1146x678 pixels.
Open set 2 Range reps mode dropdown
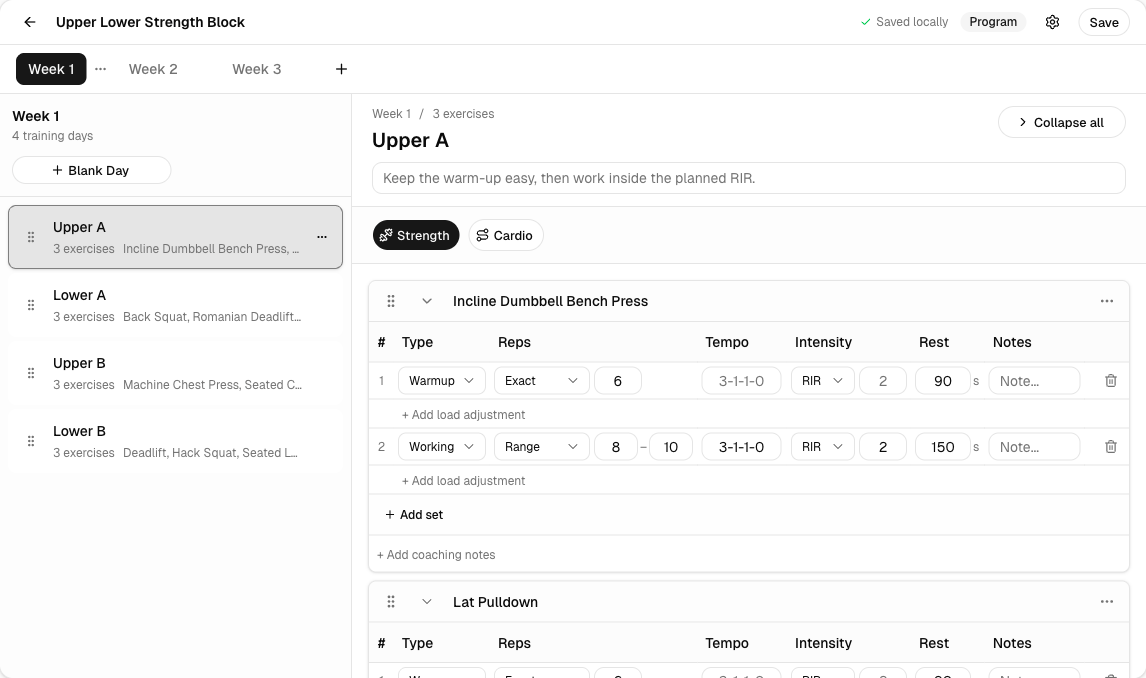[x=542, y=446]
